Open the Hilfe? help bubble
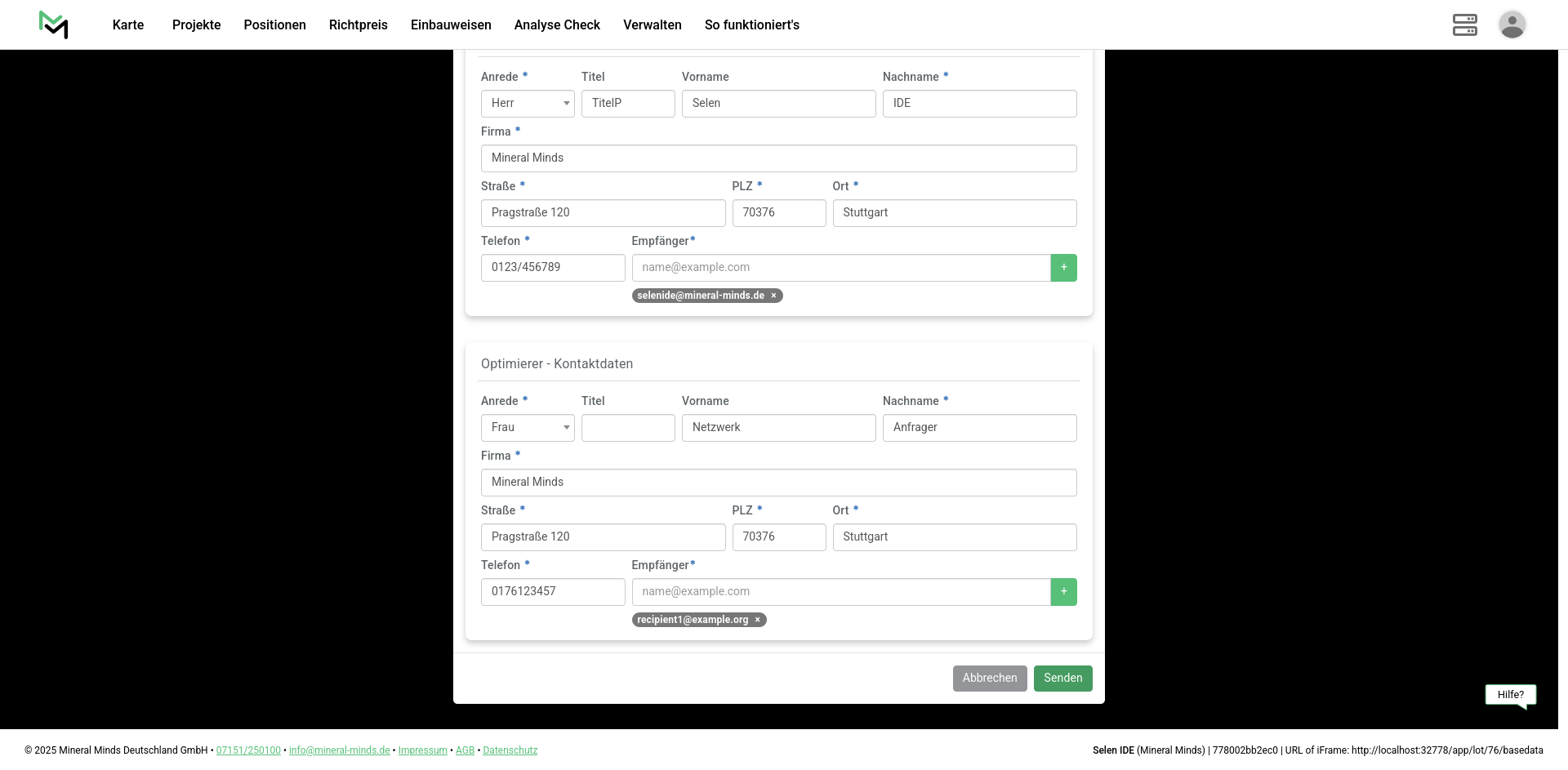This screenshot has width=1568, height=770. pos(1510,695)
